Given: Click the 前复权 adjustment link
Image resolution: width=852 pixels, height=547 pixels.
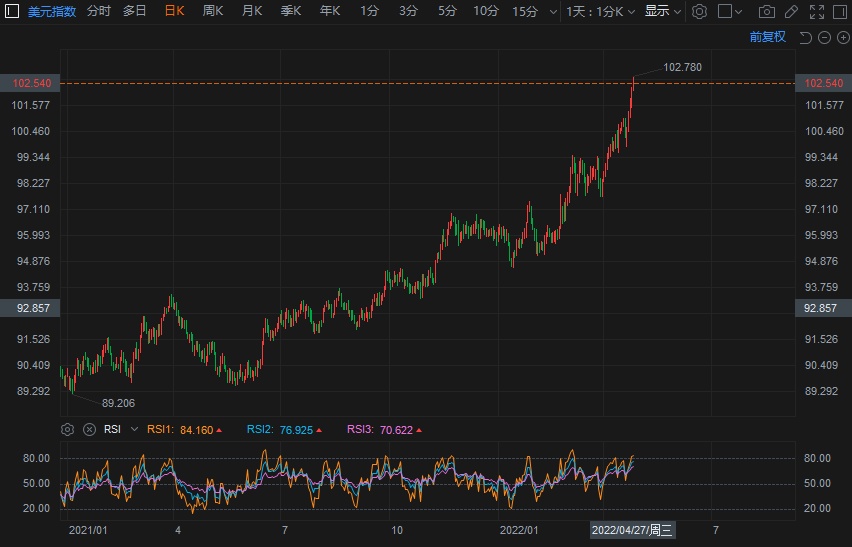Looking at the screenshot, I should (767, 37).
